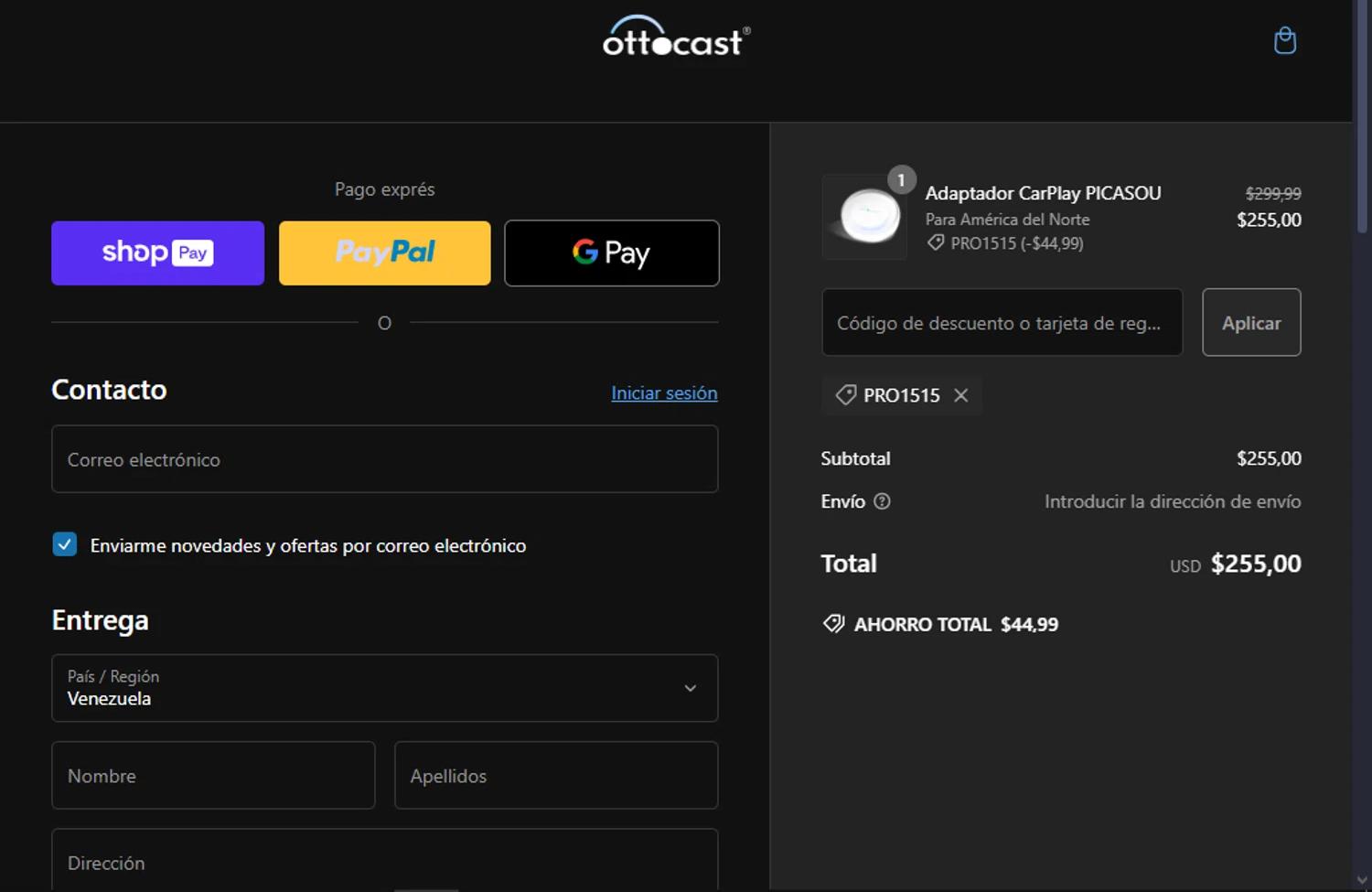Open the Iniciar sesión link

(x=664, y=392)
